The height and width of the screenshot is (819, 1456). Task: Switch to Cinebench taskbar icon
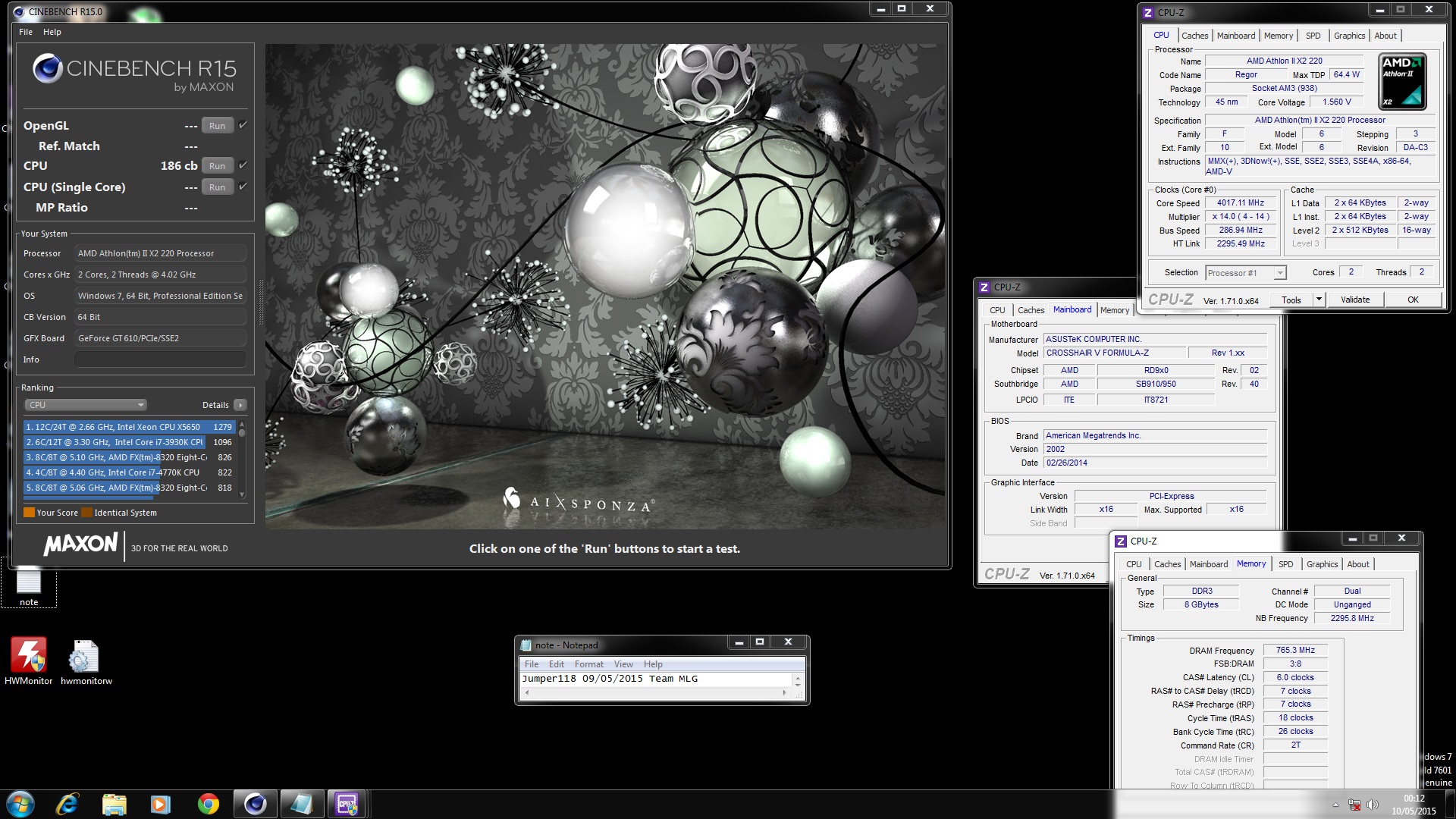tap(255, 804)
